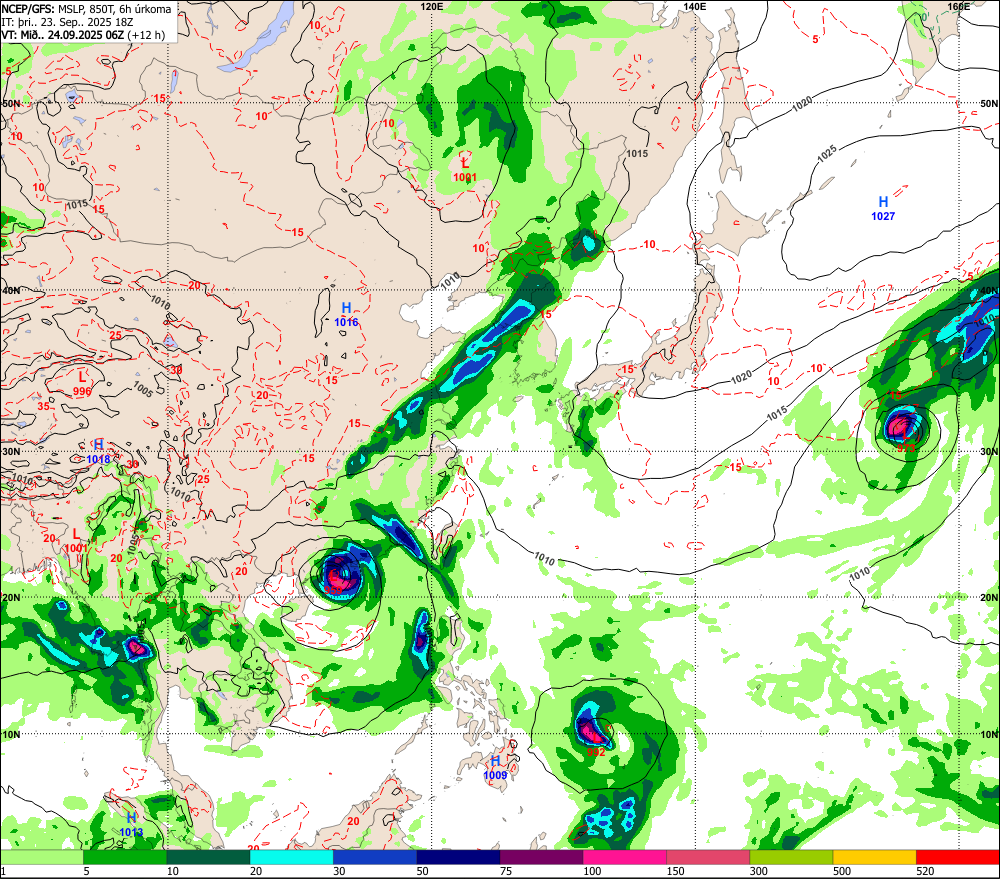The image size is (1000, 879).
Task: Click the magenta 100–150 mm legend swatch
Action: [625, 857]
